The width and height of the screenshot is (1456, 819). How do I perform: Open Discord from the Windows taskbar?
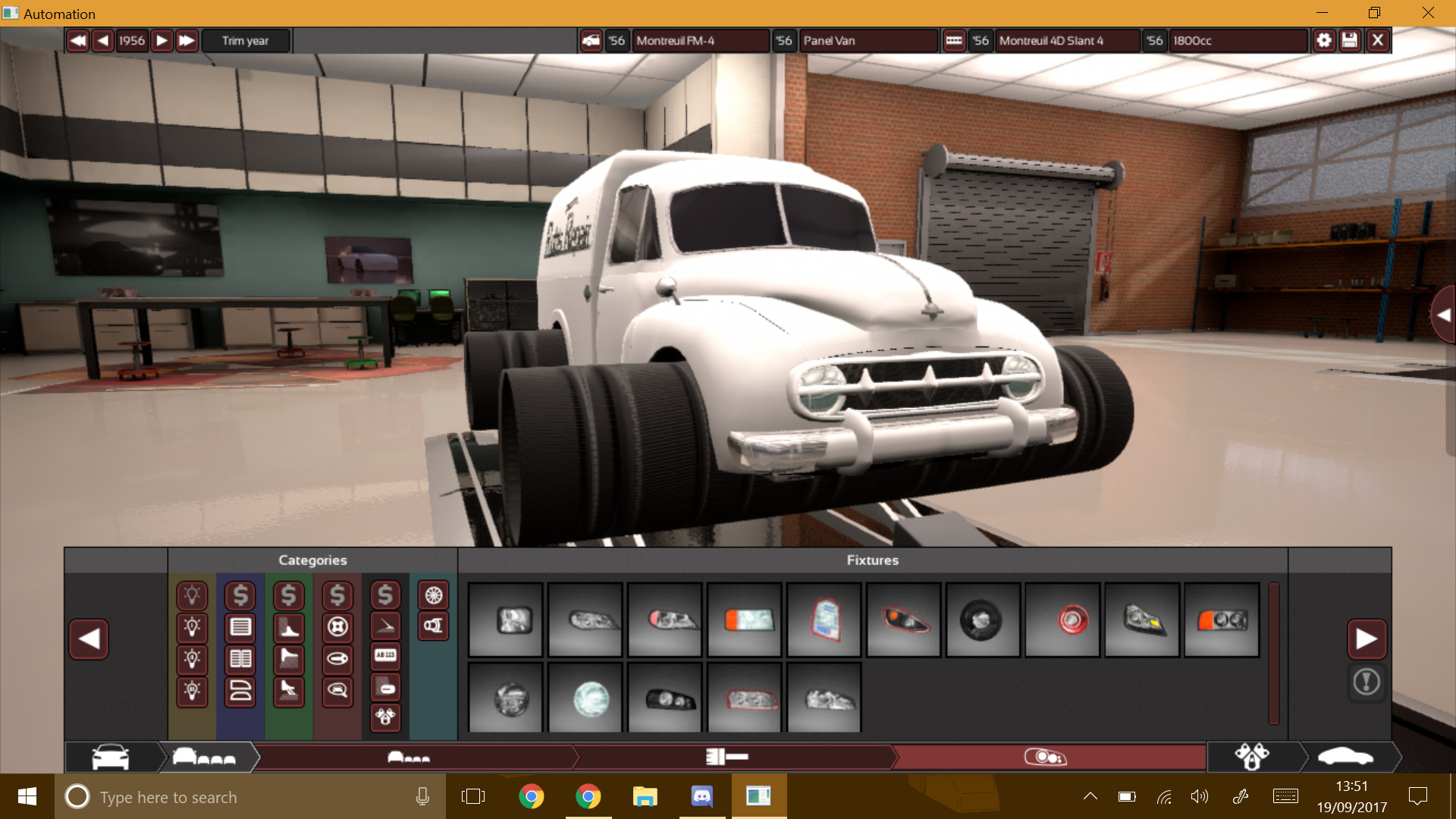coord(701,796)
